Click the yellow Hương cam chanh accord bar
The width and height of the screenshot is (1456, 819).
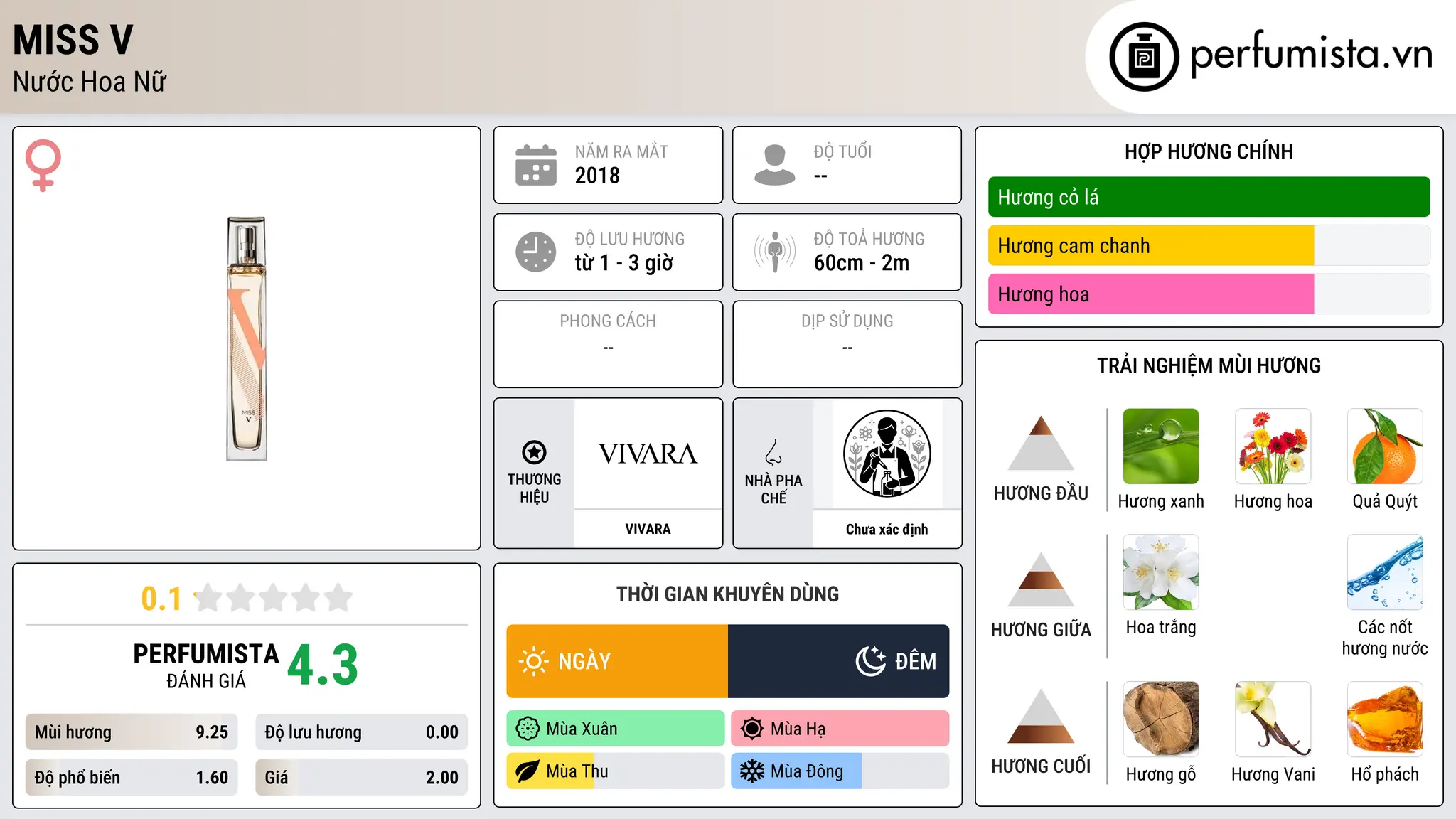(1209, 245)
